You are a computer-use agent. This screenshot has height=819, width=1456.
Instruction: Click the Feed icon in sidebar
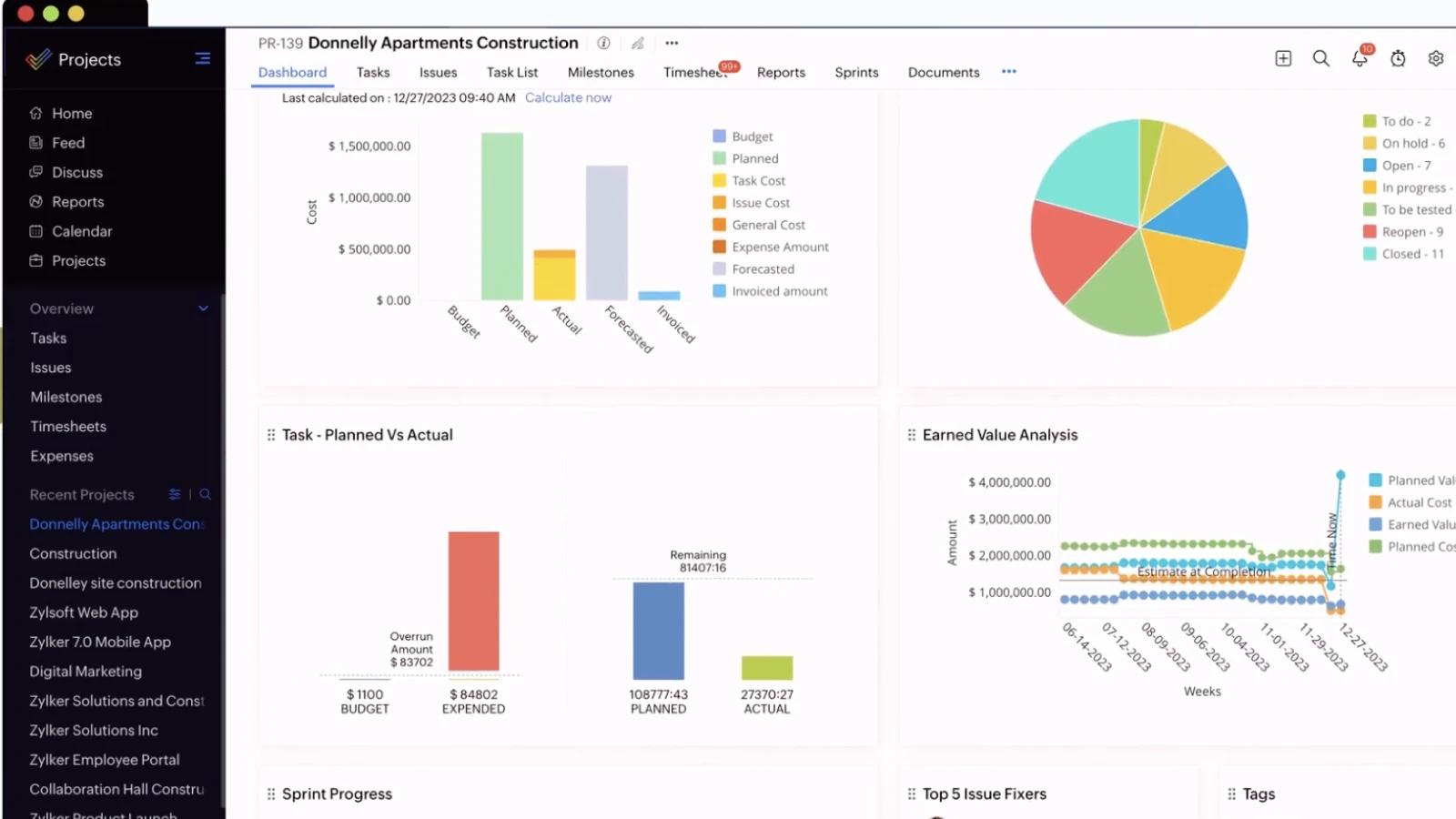coord(36,143)
